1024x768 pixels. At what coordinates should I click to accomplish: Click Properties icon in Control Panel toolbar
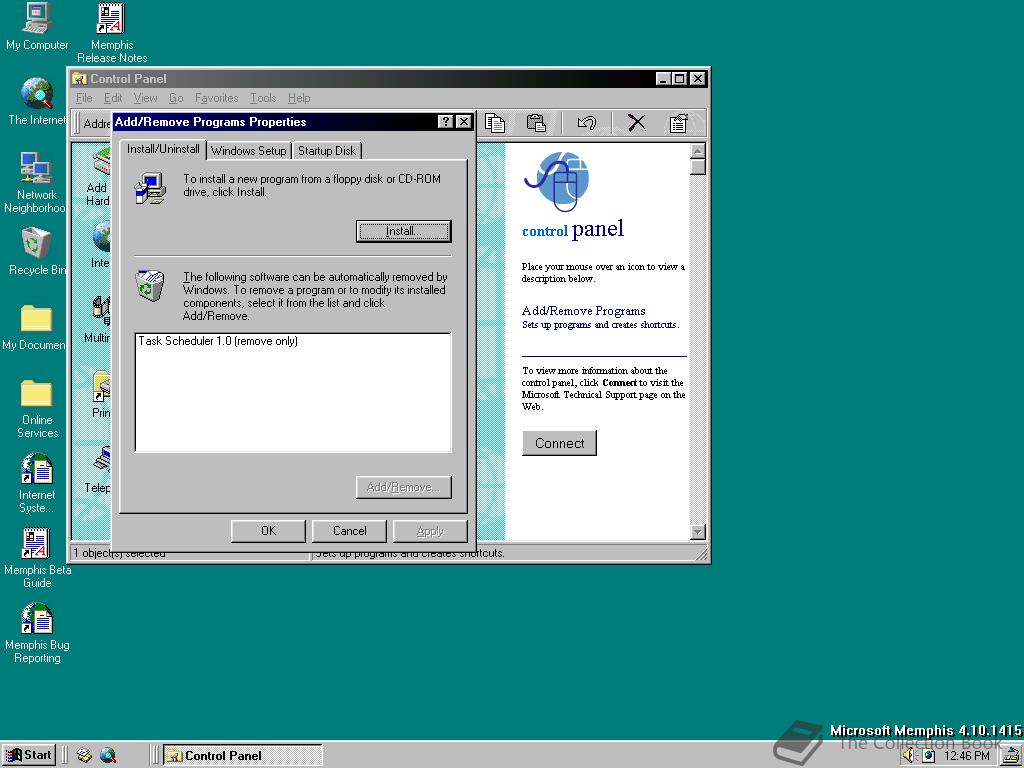[679, 123]
